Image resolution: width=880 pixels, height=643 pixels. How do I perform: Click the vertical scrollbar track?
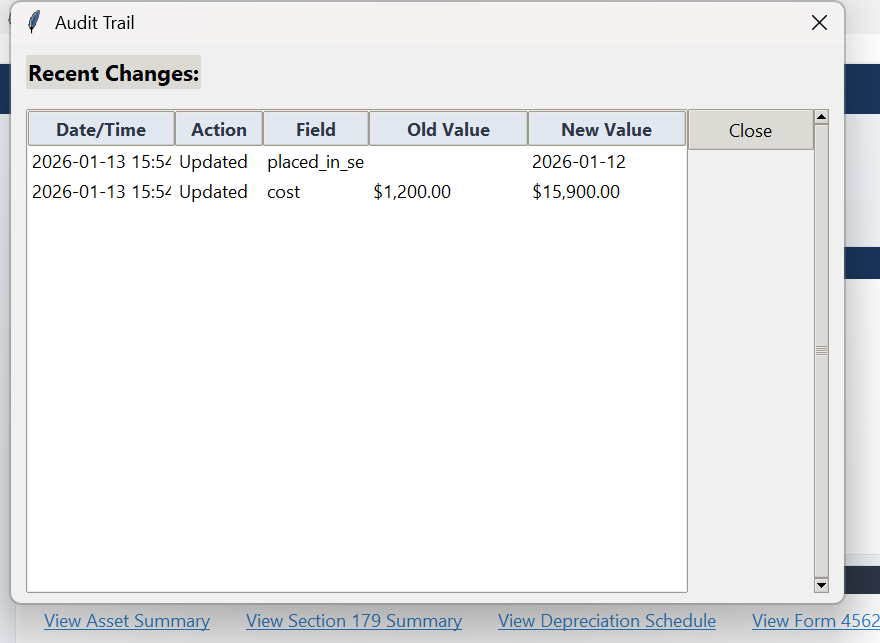pyautogui.click(x=821, y=350)
